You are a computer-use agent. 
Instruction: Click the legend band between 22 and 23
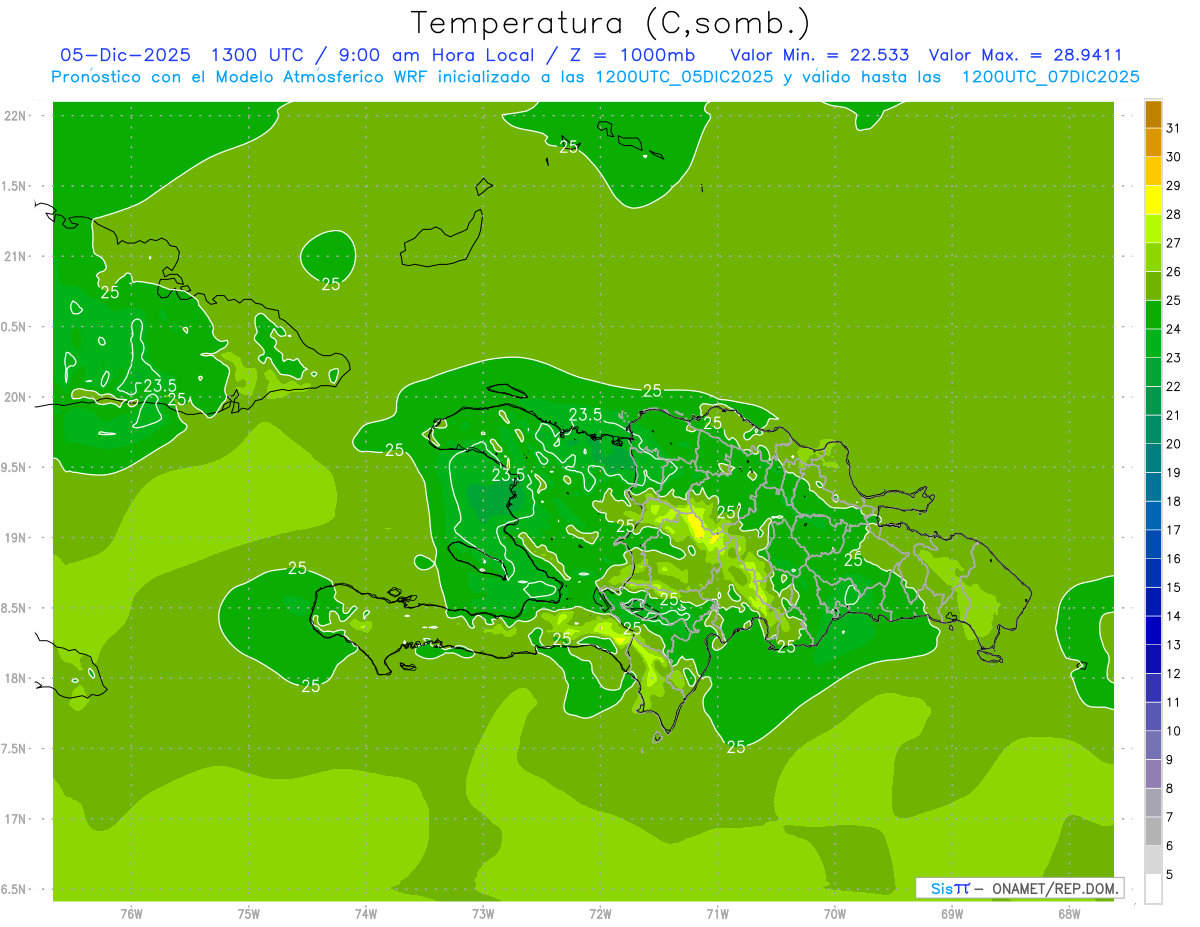[1153, 373]
